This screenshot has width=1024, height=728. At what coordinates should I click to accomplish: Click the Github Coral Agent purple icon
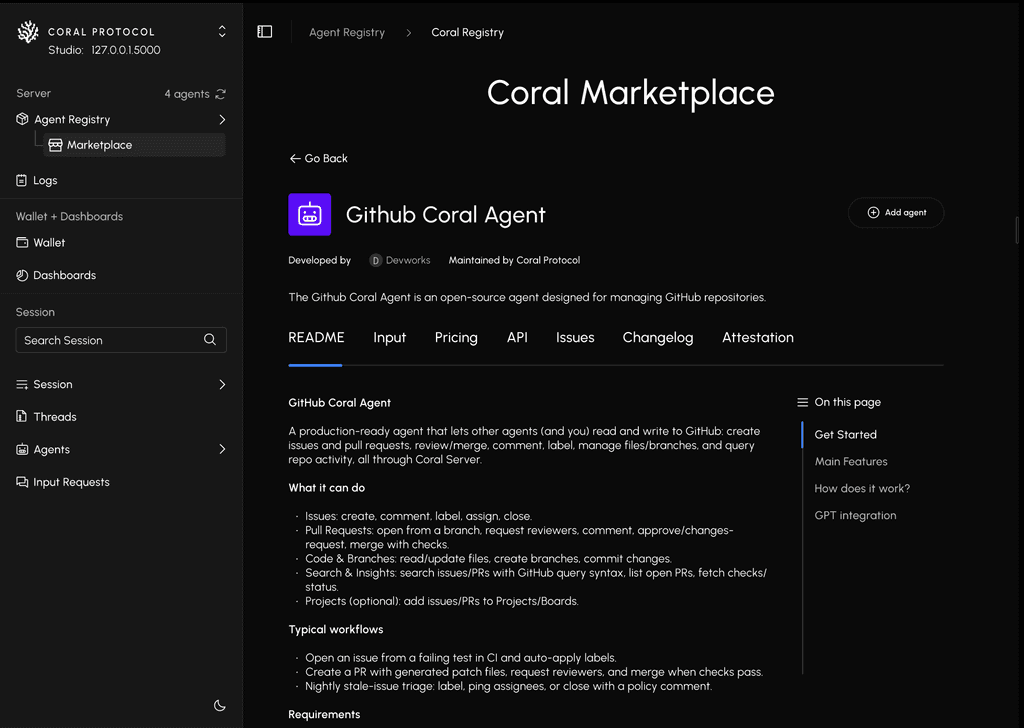click(309, 214)
